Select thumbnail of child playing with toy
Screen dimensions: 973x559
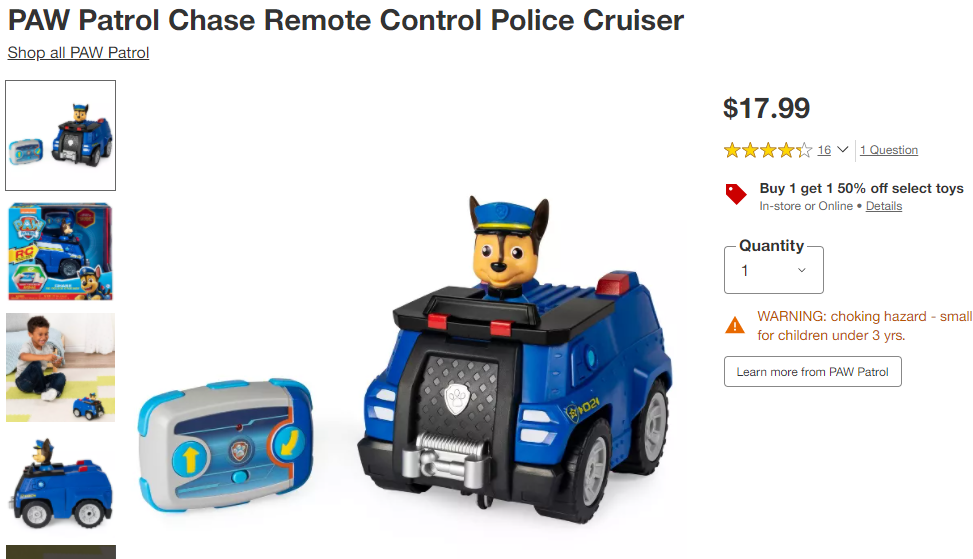click(61, 367)
